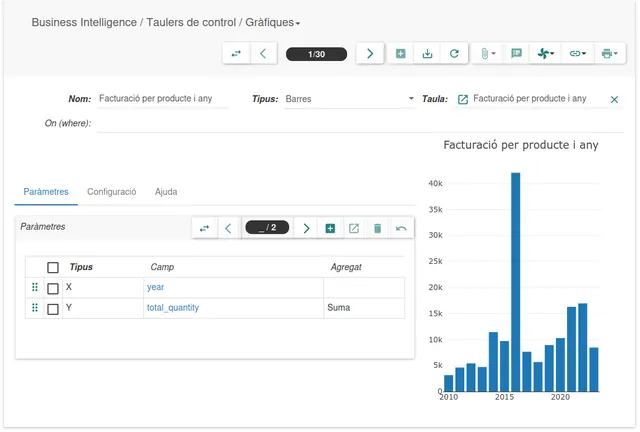
Task: Go to next record in main toolbar
Action: [370, 53]
